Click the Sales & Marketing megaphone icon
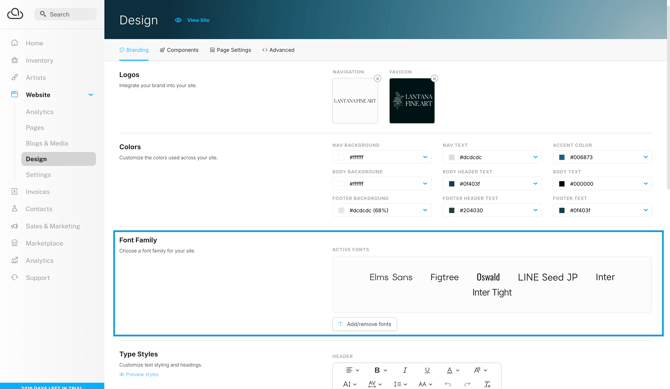This screenshot has width=670, height=389. point(15,226)
